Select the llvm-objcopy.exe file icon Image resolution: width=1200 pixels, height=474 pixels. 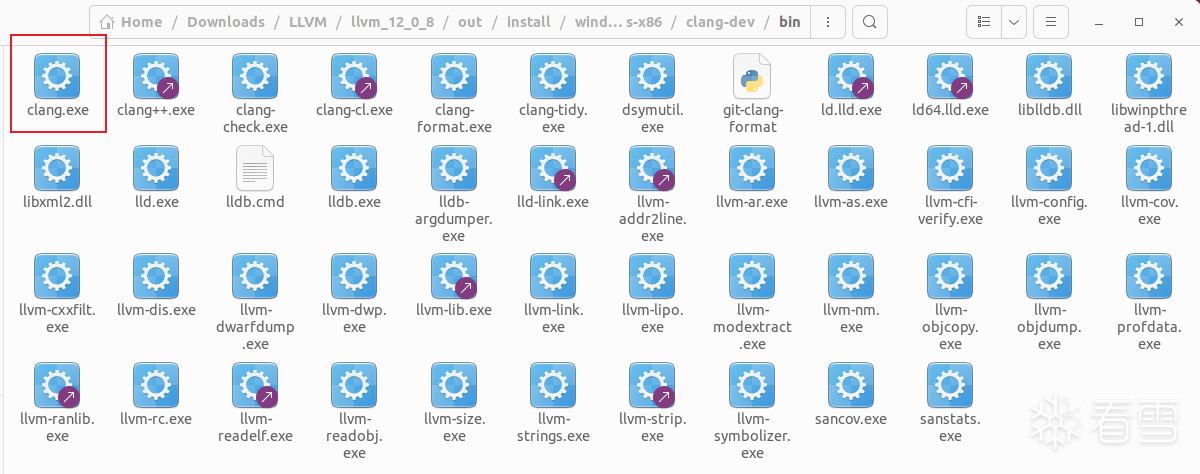coord(950,276)
